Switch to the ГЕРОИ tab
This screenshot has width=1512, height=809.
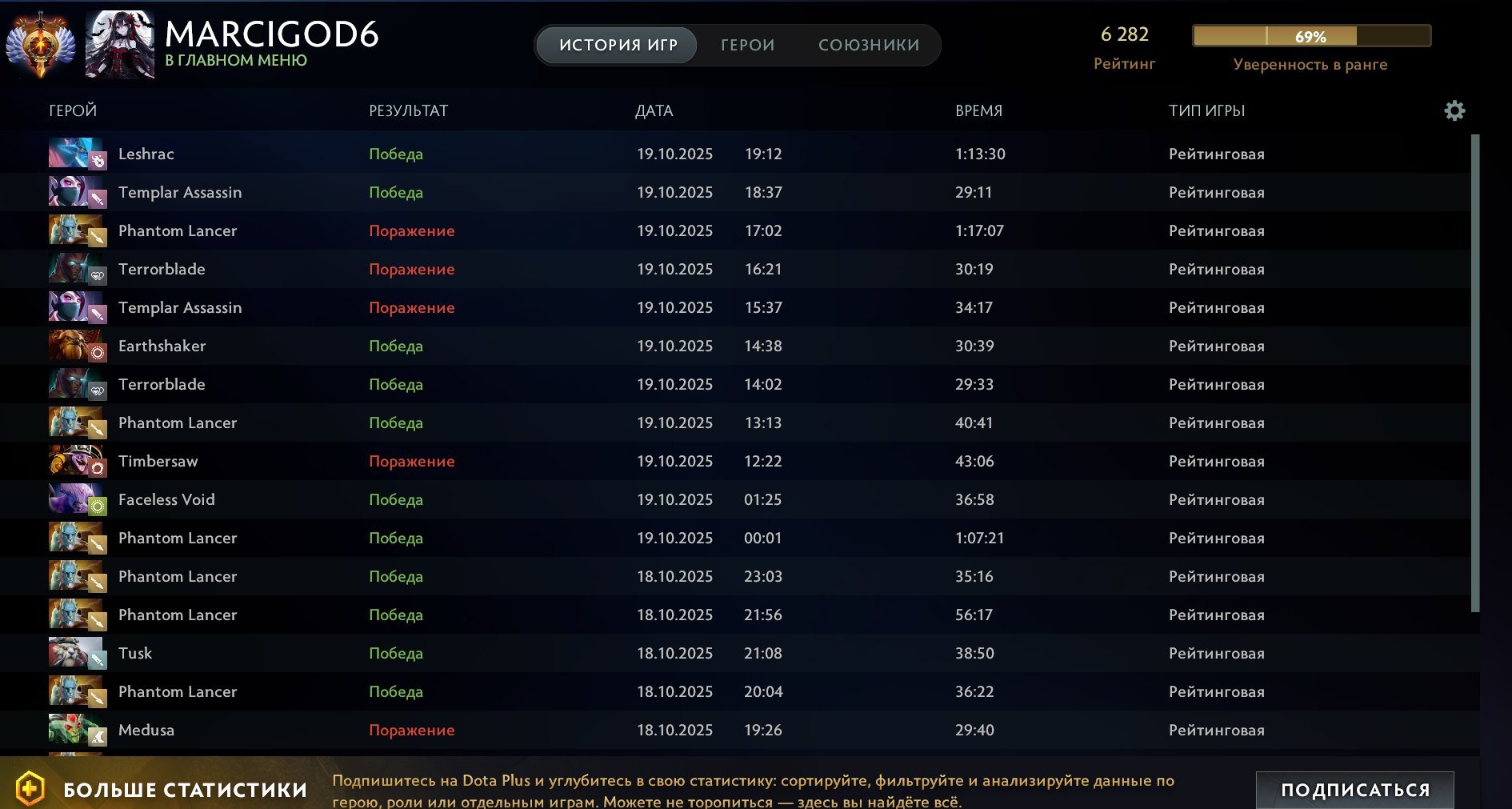tap(747, 45)
